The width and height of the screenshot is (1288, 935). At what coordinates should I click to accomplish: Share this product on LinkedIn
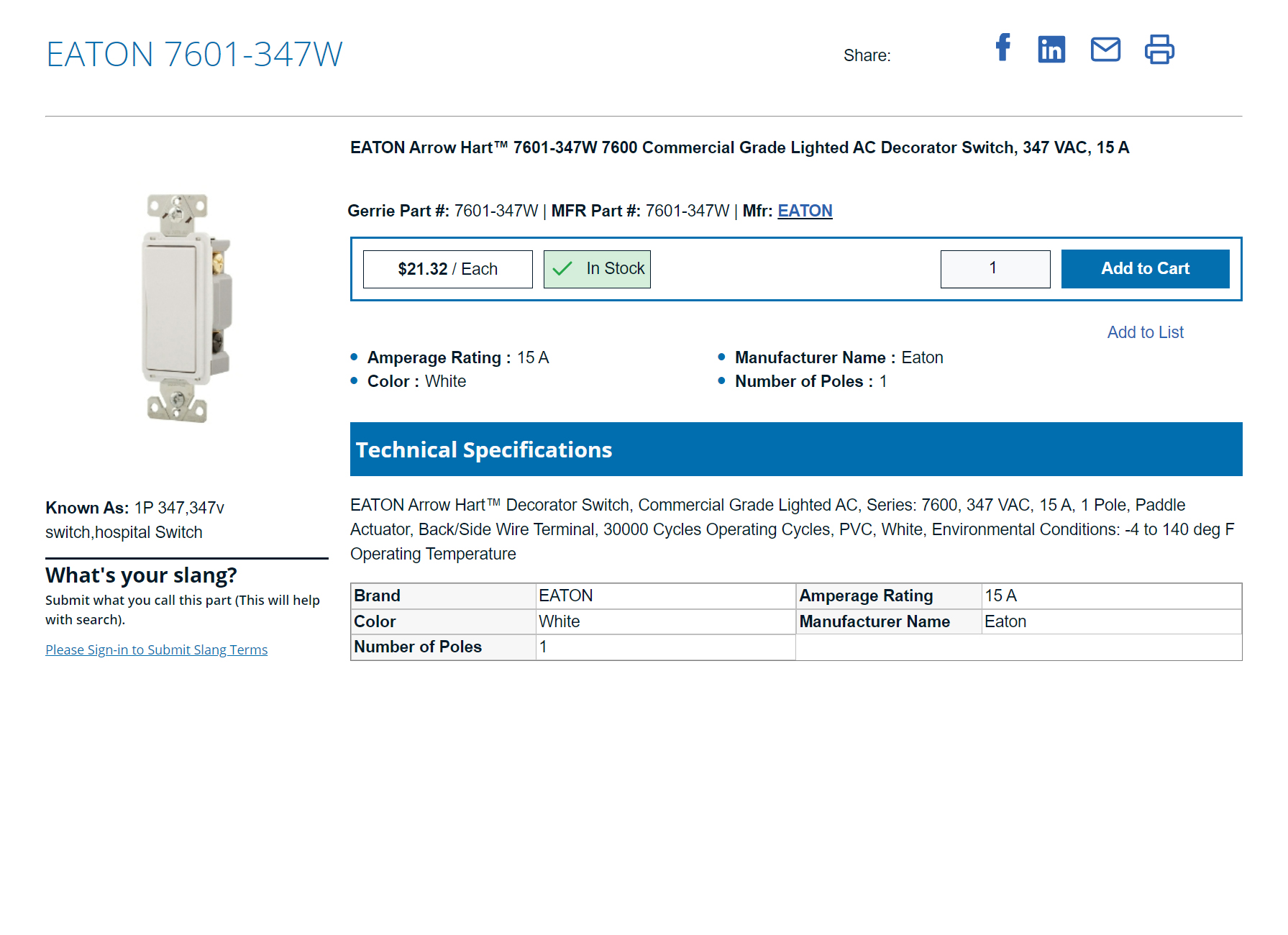click(1051, 49)
